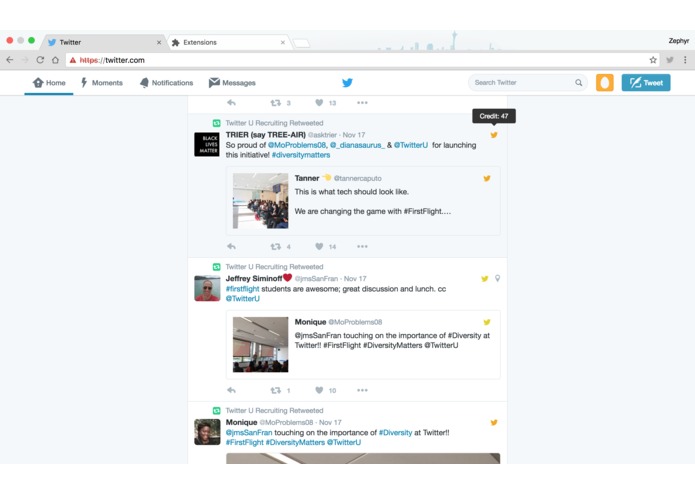Like TRIER's tweet with 14 likes
Viewport: 695px width, 494px height.
[x=319, y=246]
